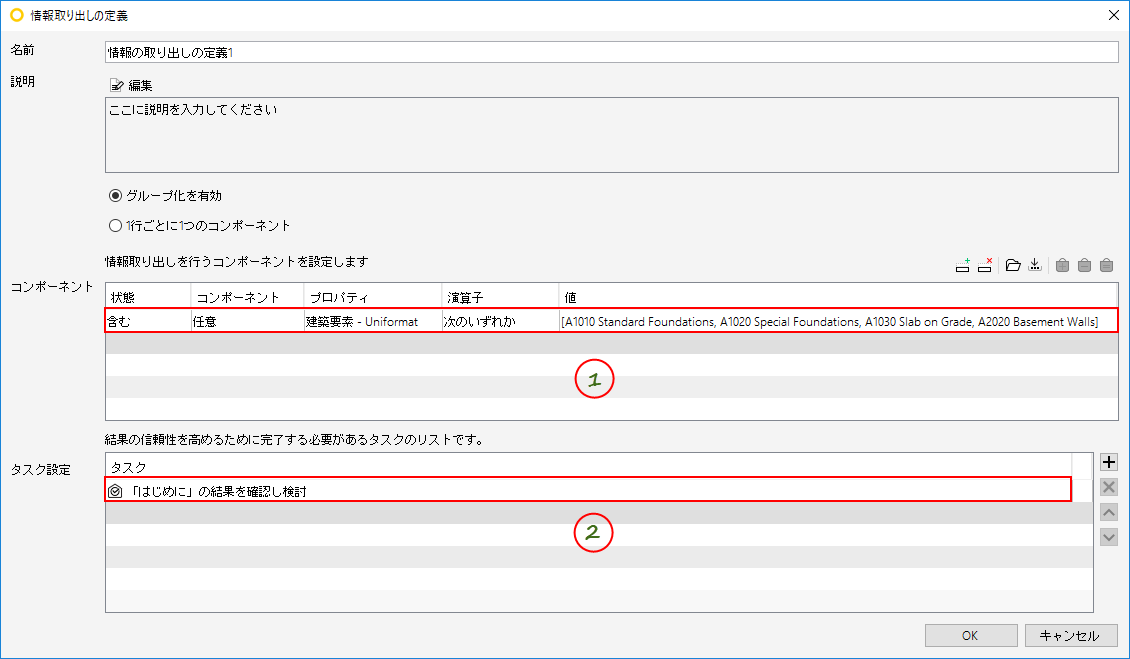The width and height of the screenshot is (1130, 659).
Task: Click the コンポーネント column header
Action: click(x=247, y=297)
